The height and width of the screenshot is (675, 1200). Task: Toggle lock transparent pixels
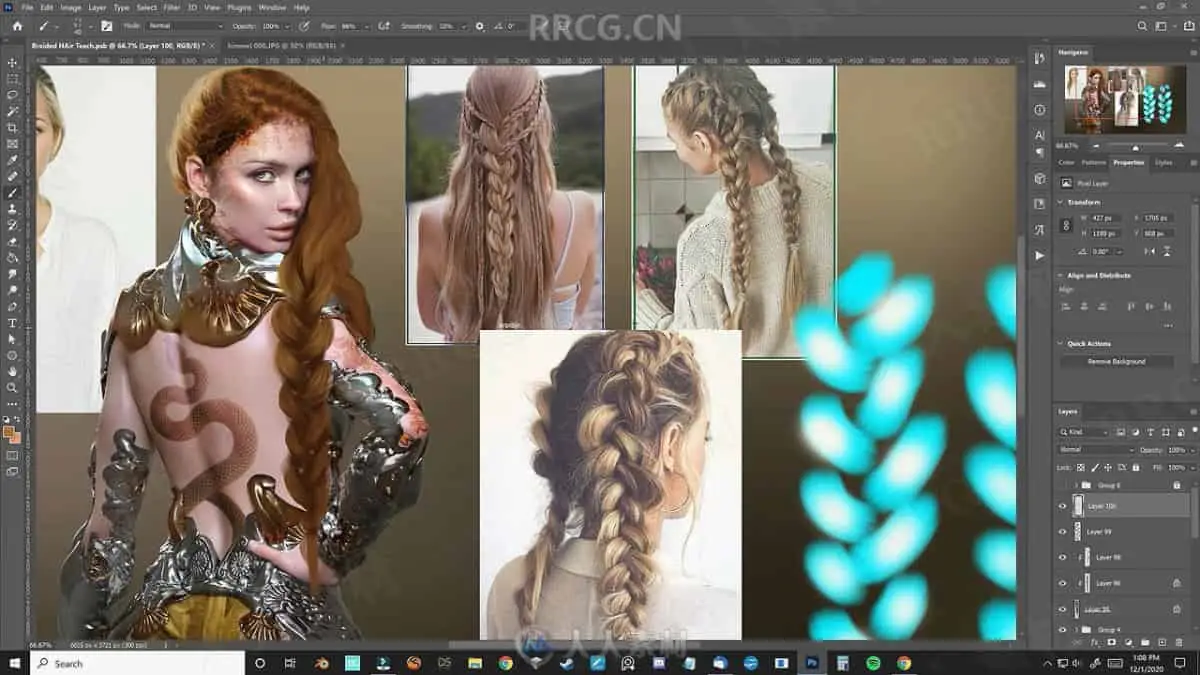click(x=1079, y=467)
